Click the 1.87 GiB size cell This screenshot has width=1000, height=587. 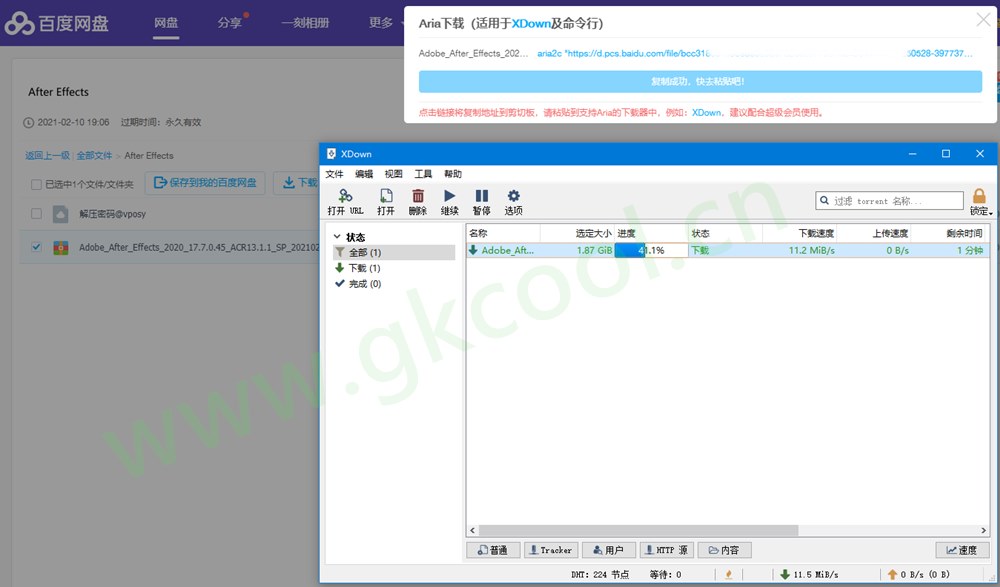point(594,250)
